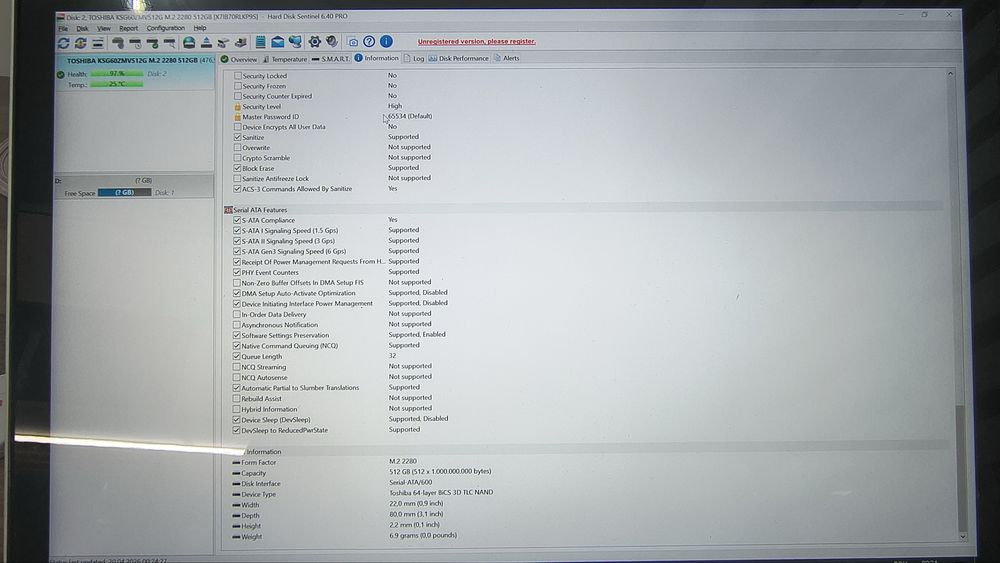Toggle the Queue Length checkbox
Screen dimensions: 1000x563
237,356
